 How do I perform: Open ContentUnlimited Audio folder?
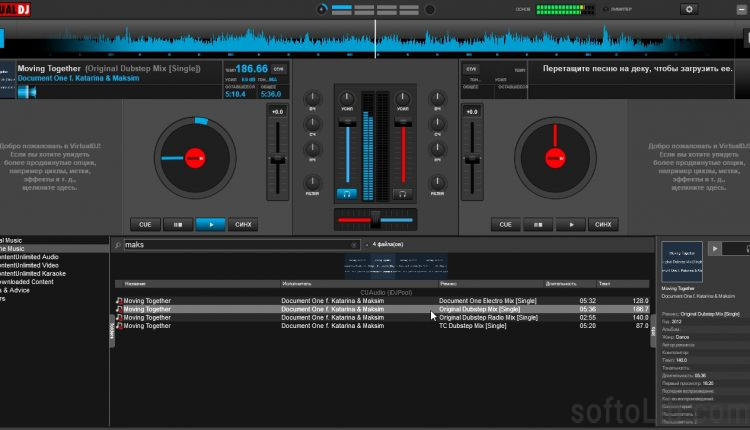(29, 257)
